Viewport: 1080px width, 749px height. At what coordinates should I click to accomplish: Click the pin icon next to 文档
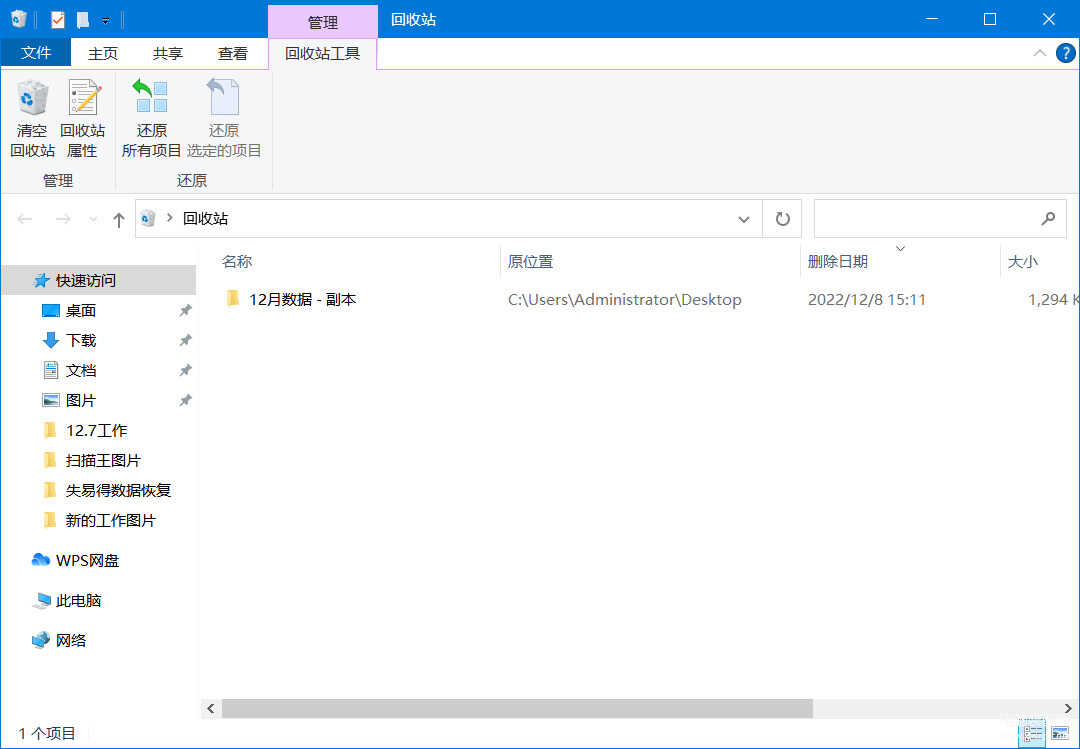(x=185, y=371)
